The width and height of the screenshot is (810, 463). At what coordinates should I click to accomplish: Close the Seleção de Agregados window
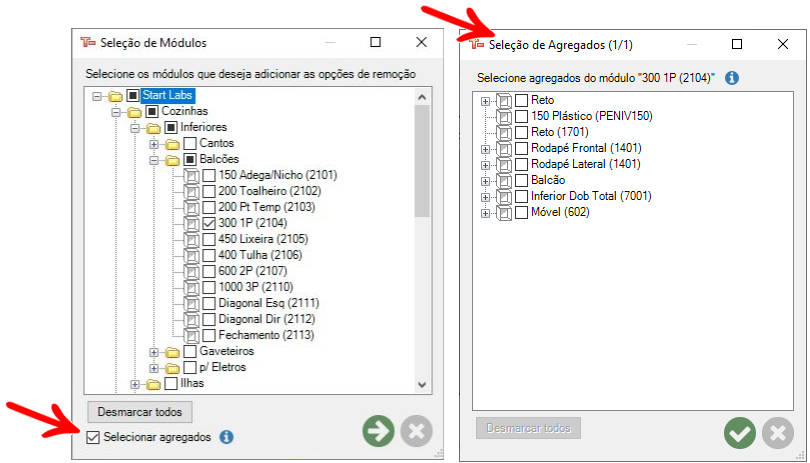pos(783,44)
